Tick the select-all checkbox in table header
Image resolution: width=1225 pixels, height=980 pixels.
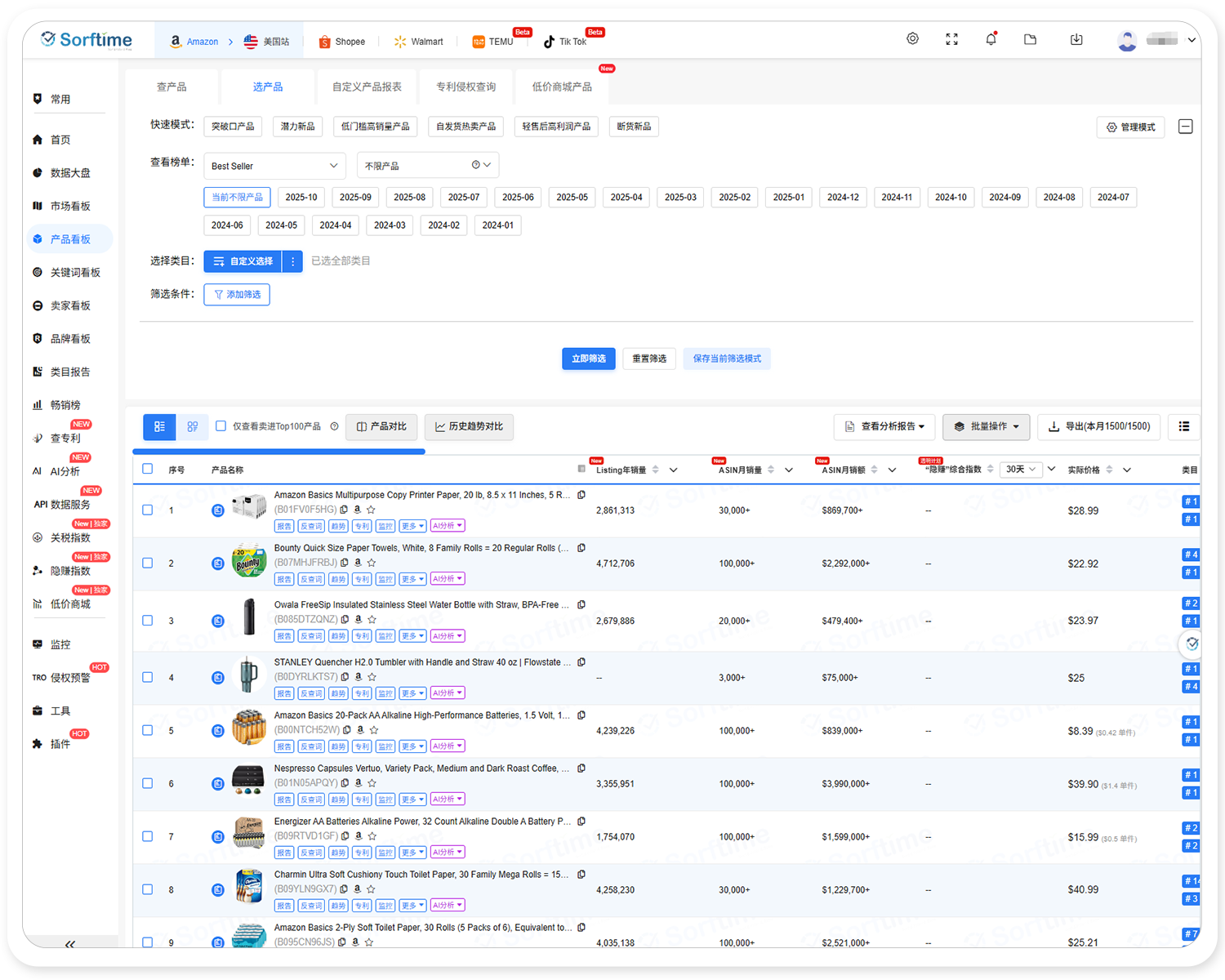[x=148, y=469]
